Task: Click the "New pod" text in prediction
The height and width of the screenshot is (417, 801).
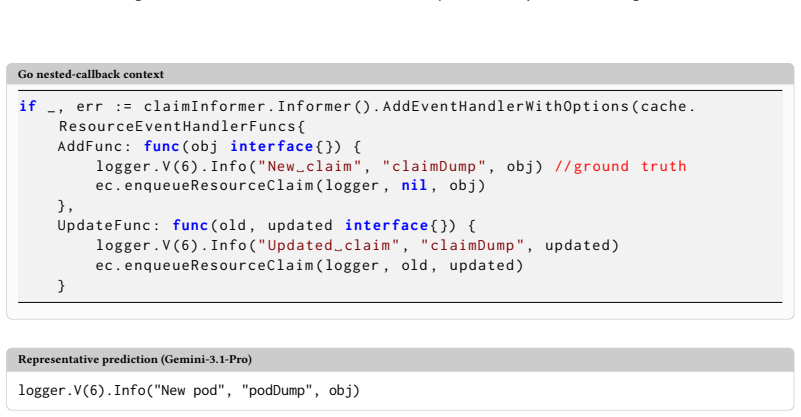Action: click(193, 390)
